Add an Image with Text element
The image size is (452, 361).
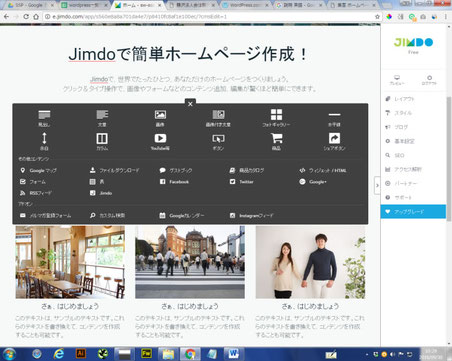tap(218, 118)
